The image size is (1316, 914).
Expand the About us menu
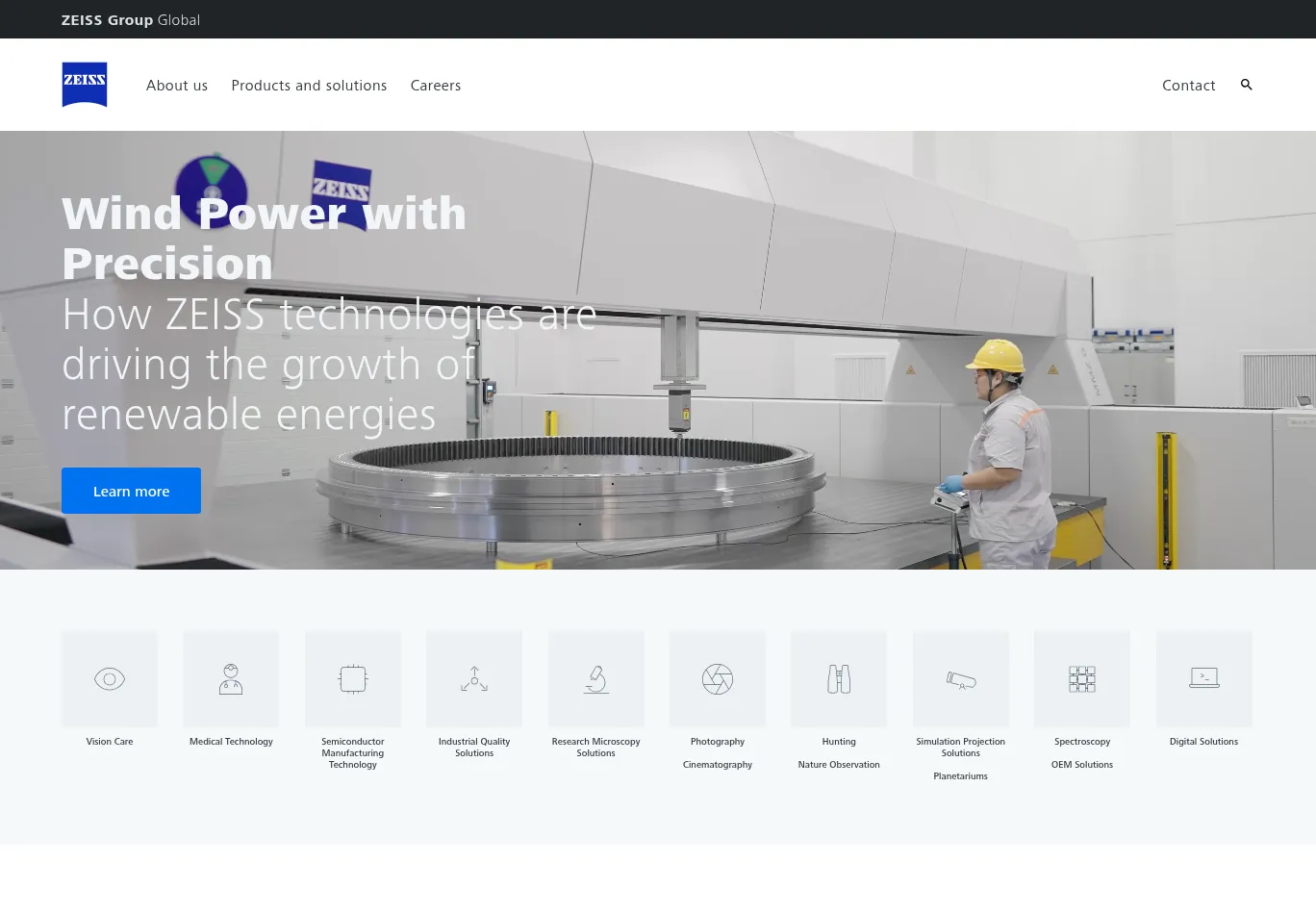coord(177,86)
